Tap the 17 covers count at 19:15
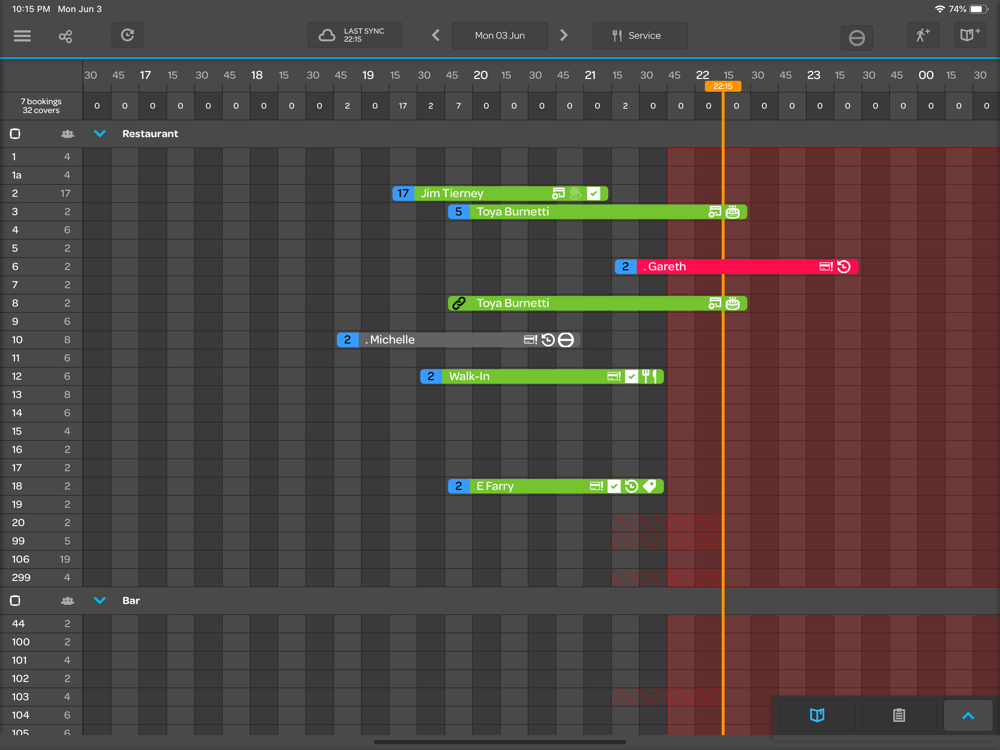 point(403,106)
